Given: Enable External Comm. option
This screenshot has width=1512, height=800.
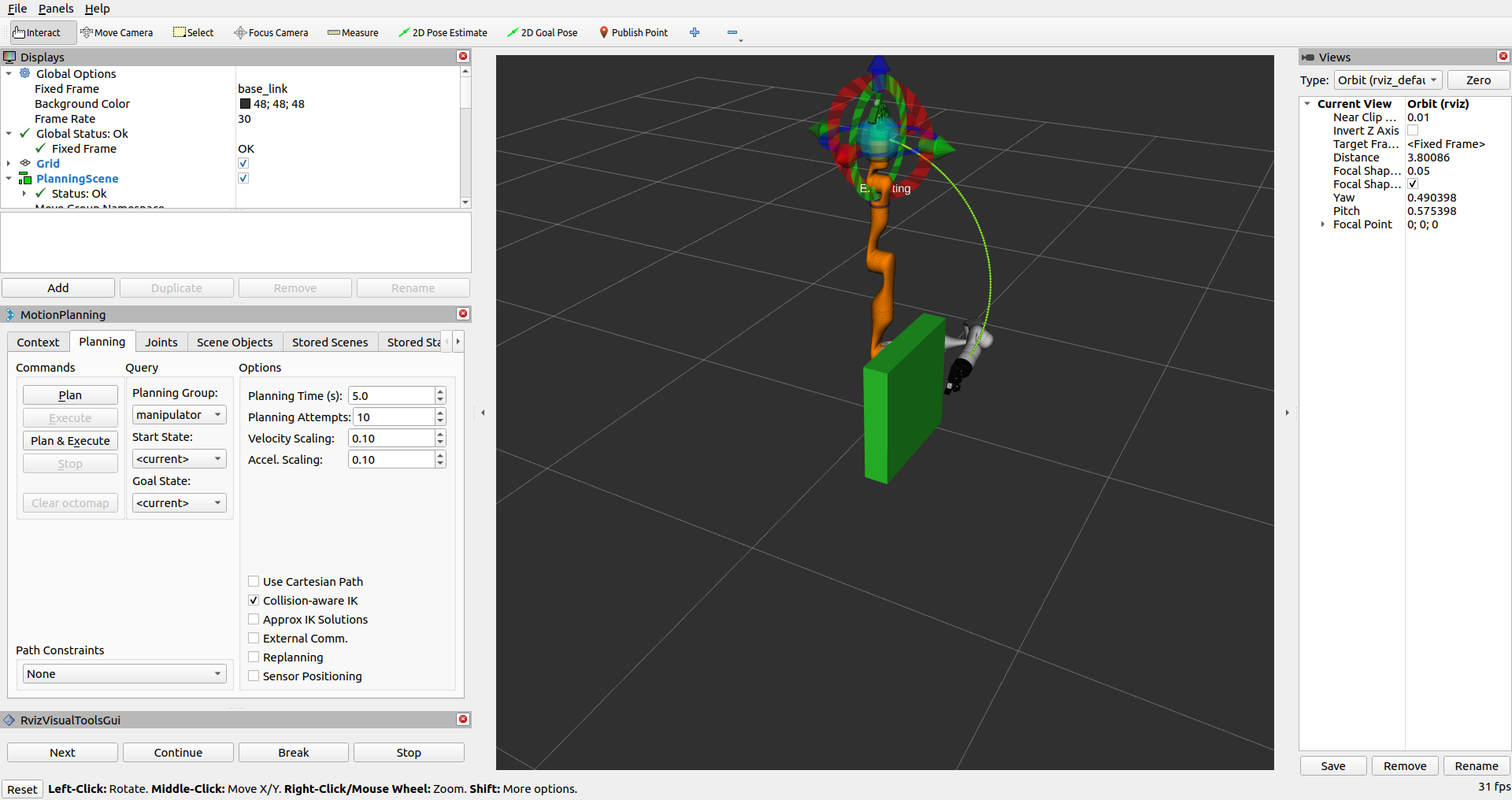Looking at the screenshot, I should 254,638.
